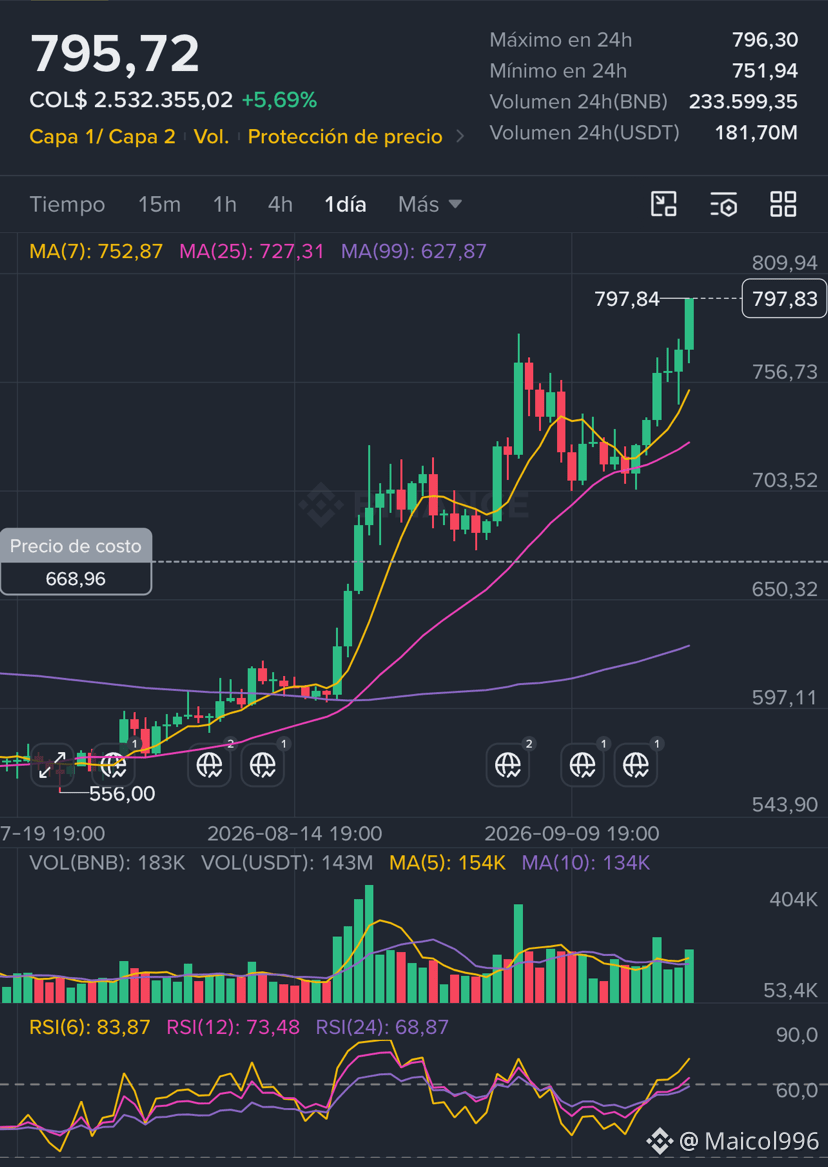Open news globe marker badged 2 near 2026-09-09
Viewport: 828px width, 1167px height.
click(508, 764)
